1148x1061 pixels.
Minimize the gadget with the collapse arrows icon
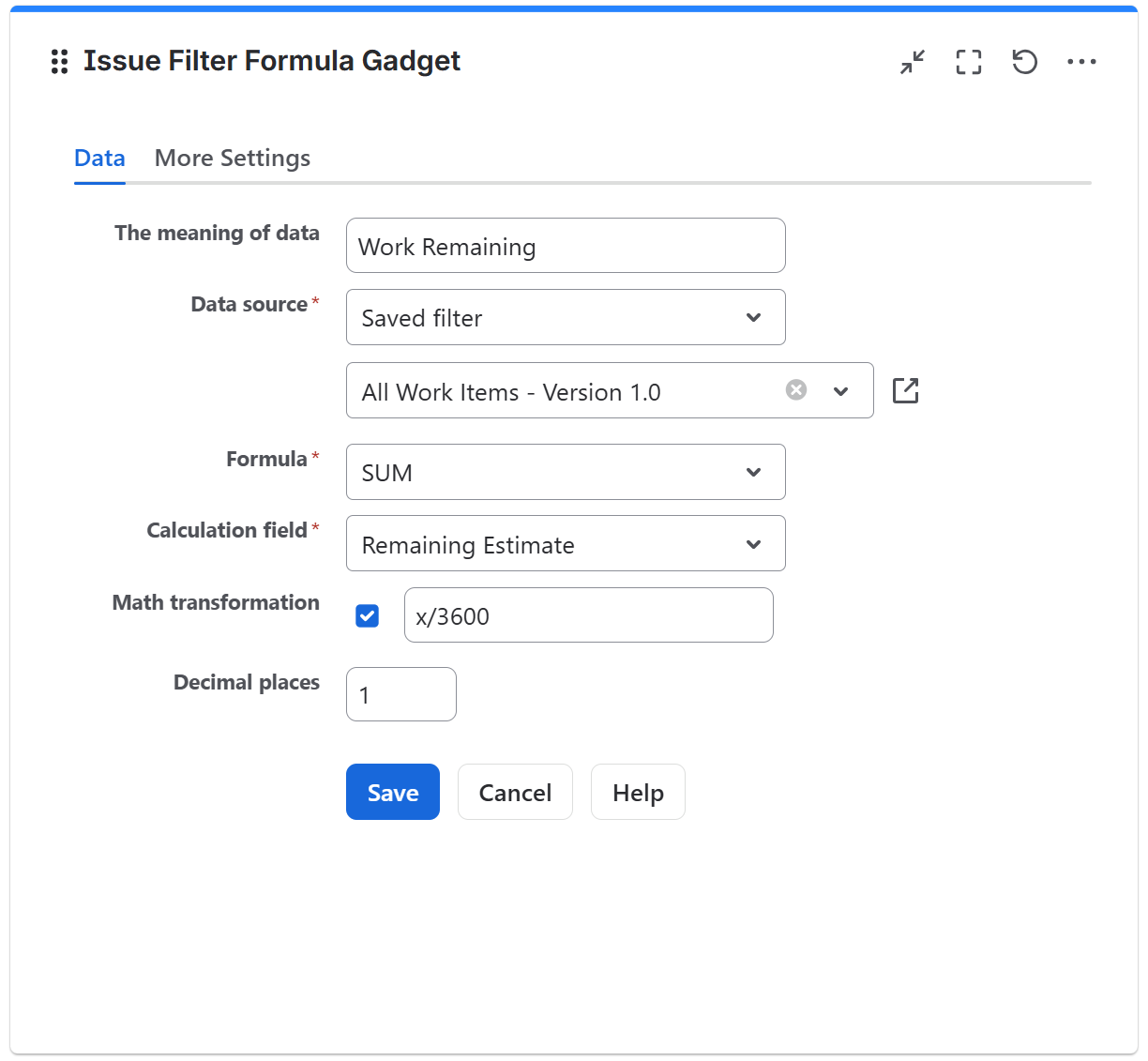click(x=913, y=62)
